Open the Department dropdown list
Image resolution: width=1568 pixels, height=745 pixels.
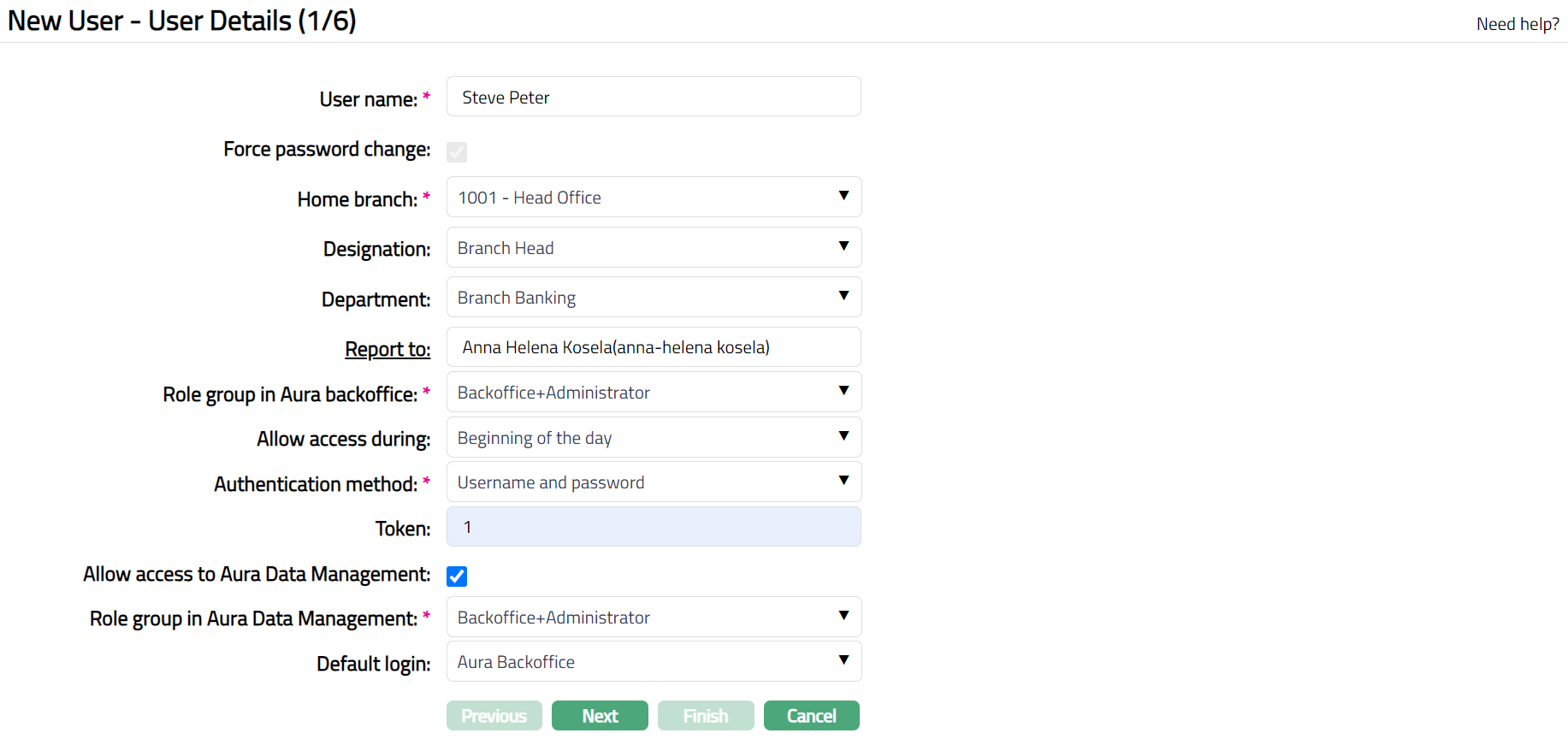[653, 298]
